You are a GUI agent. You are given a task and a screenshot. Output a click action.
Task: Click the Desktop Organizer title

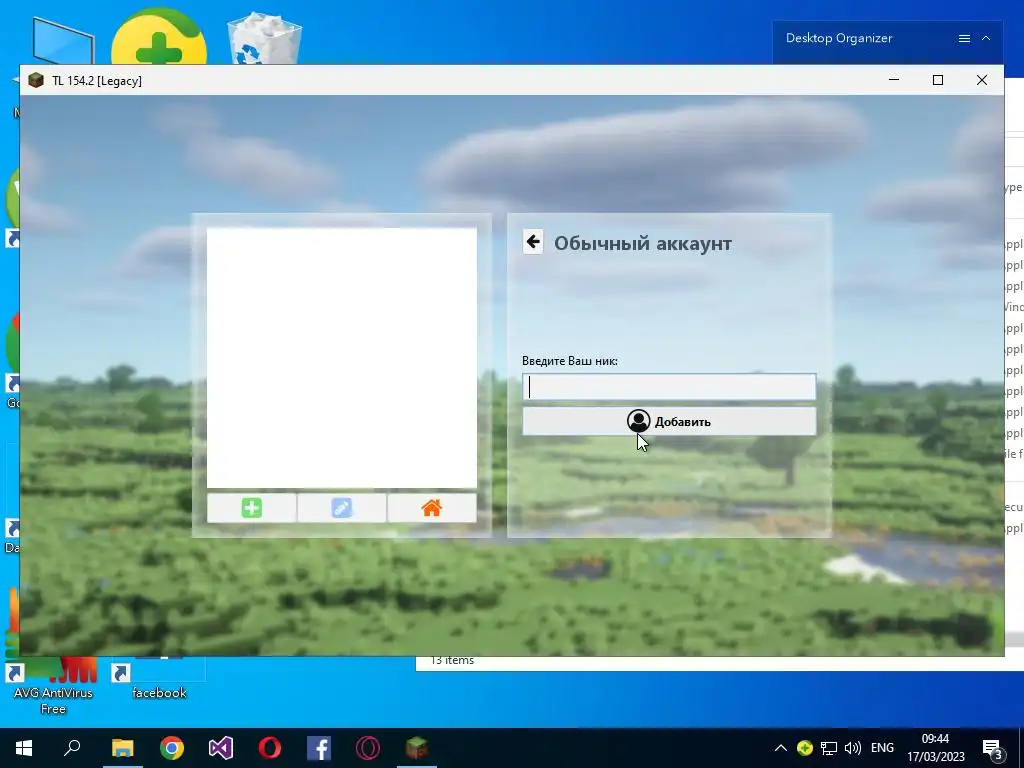point(839,38)
